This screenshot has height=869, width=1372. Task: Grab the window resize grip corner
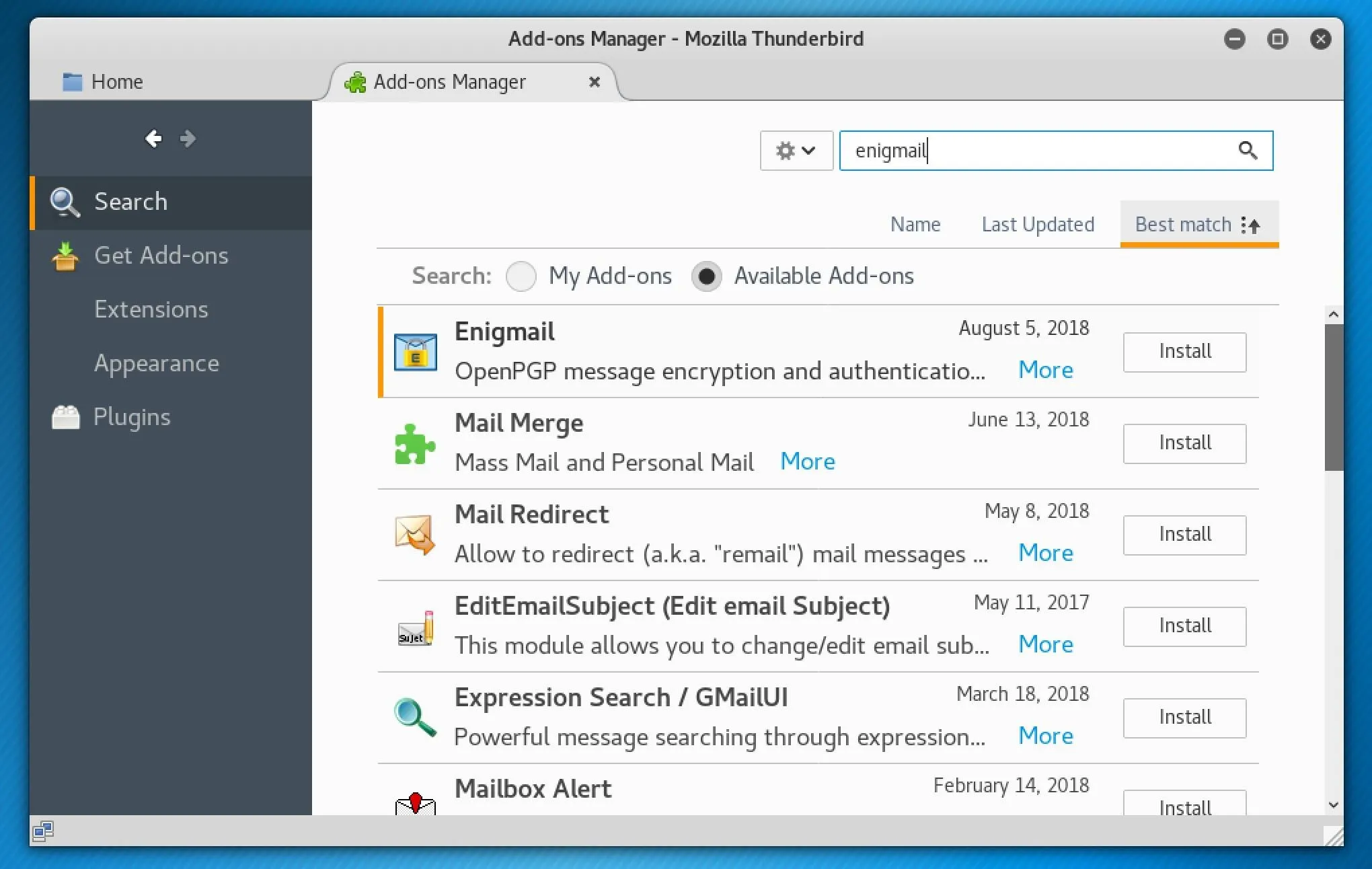coord(1334,836)
